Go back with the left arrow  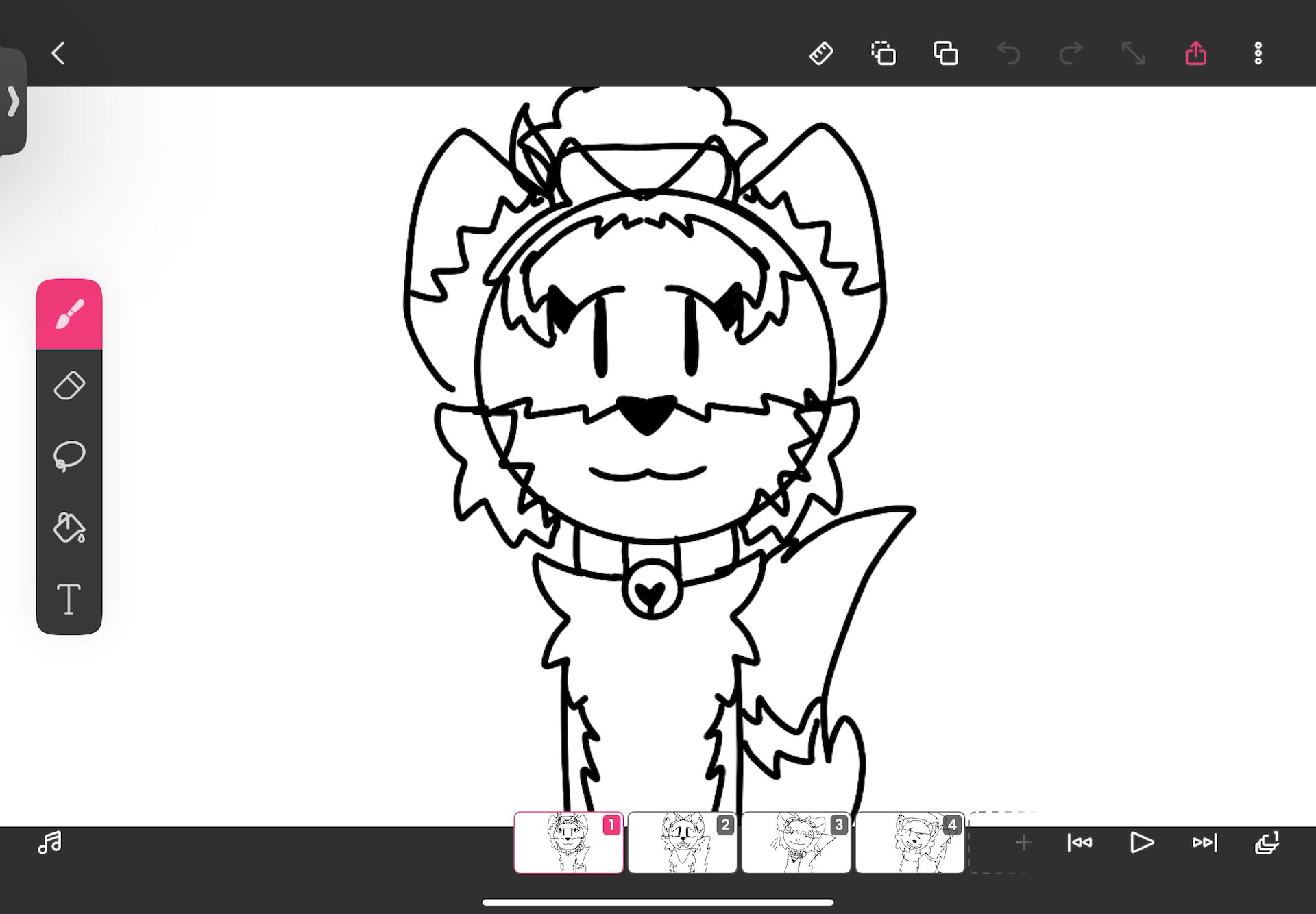pos(58,53)
